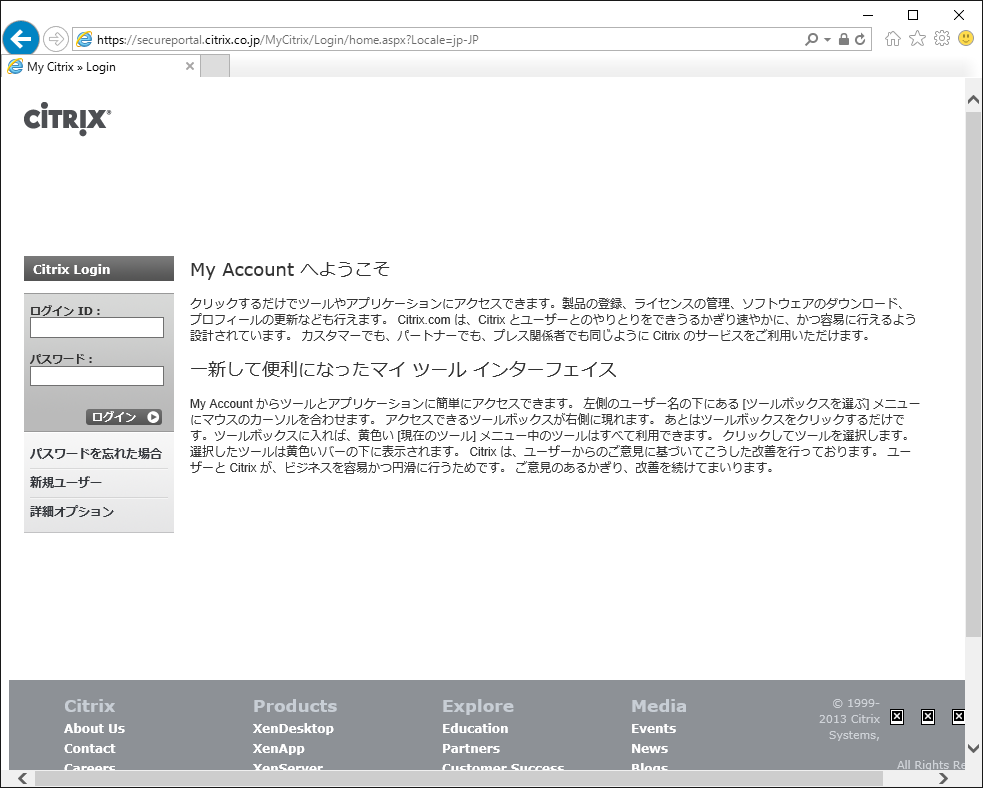This screenshot has width=983, height=788.
Task: Click the browser Back arrow button
Action: [20, 39]
